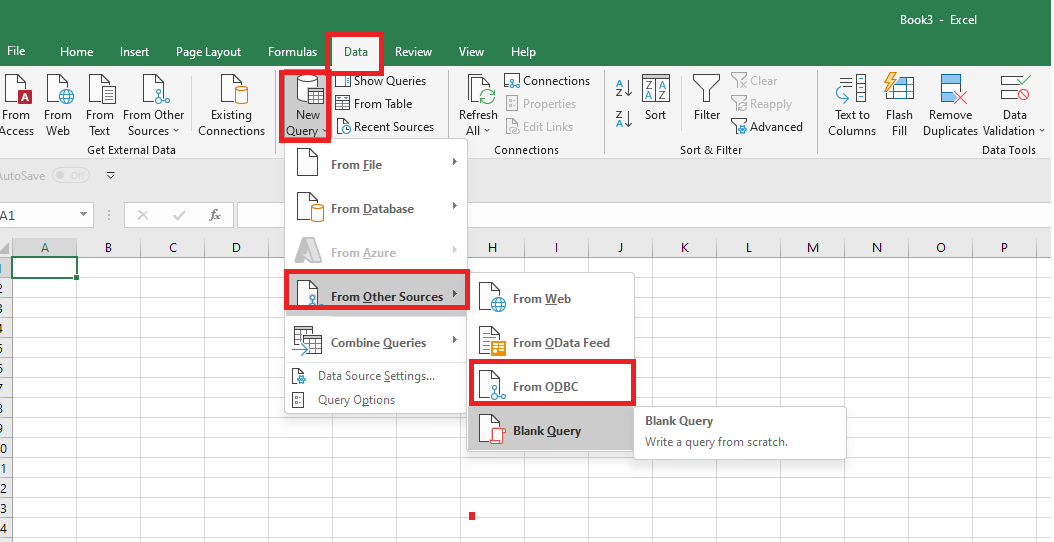Click Advanced filter
1054x542 pixels.
click(x=767, y=126)
